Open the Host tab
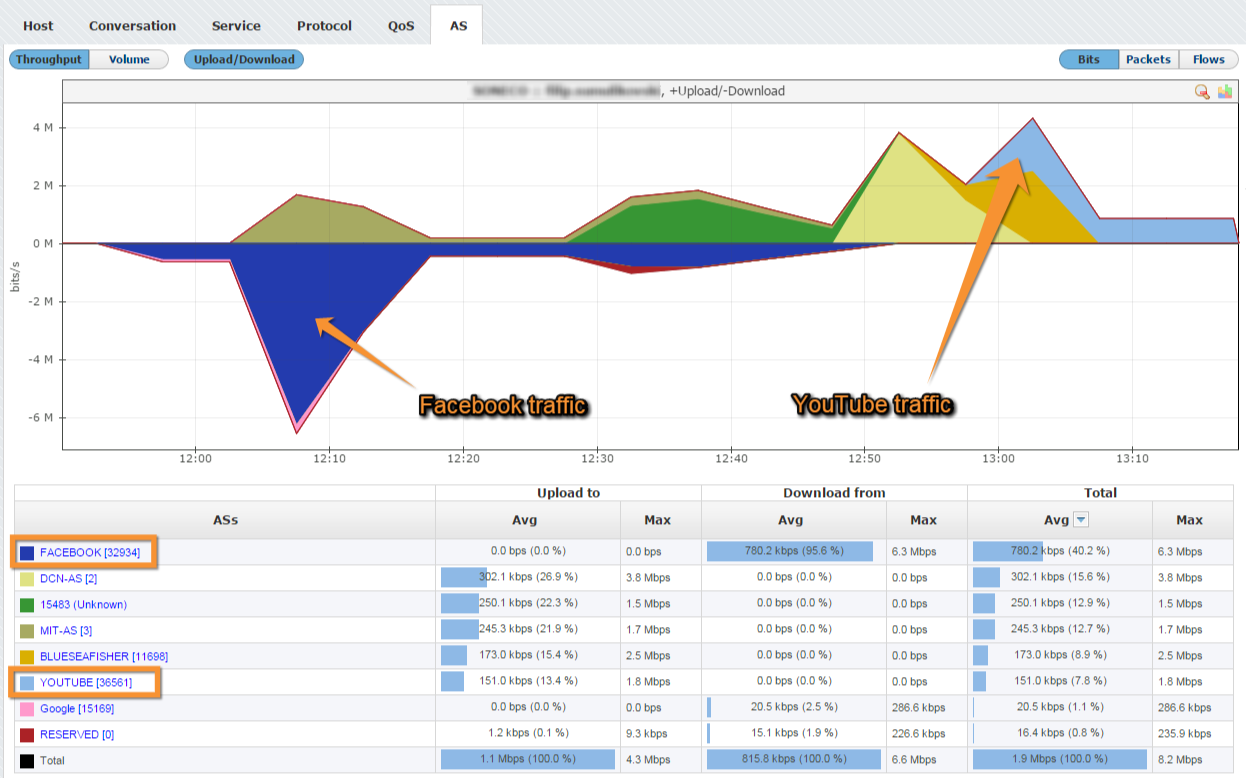Image resolution: width=1246 pixels, height=778 pixels. point(38,26)
